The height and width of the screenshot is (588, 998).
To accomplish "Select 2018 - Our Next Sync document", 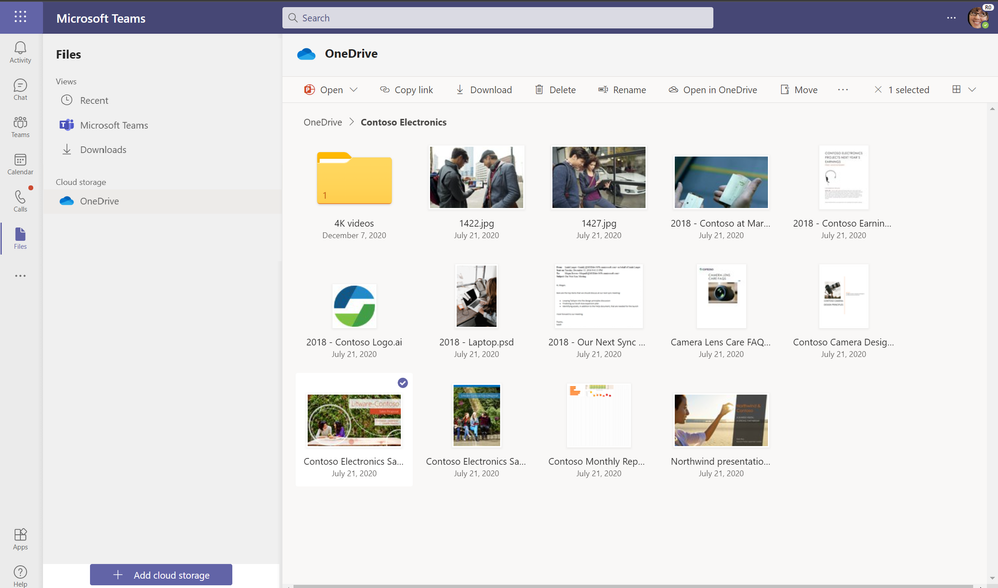I will tap(598, 296).
